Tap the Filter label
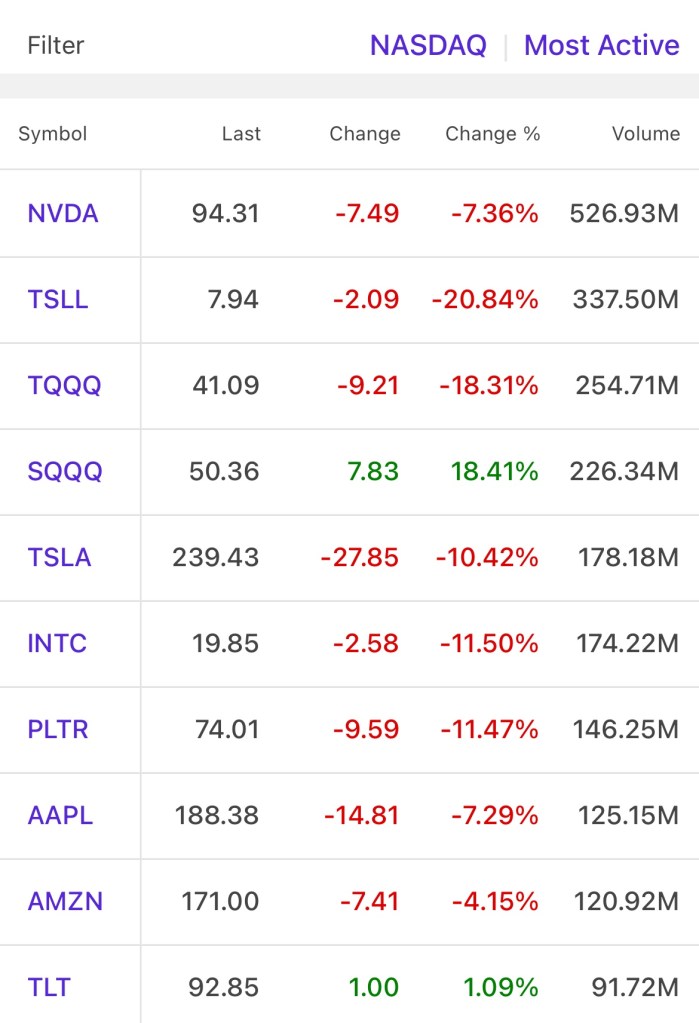Screen dimensions: 699x1023 click(x=56, y=45)
